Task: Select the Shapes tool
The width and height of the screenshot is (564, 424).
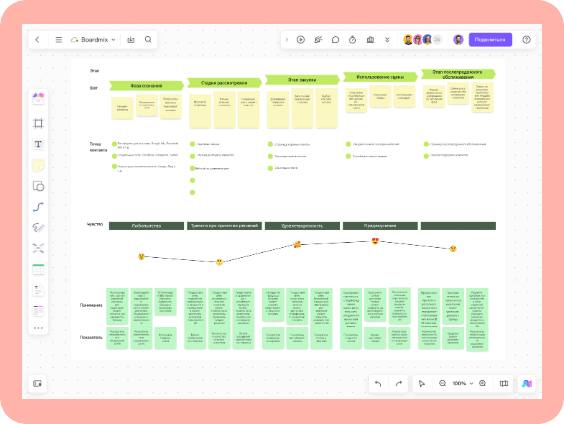Action: tap(38, 186)
